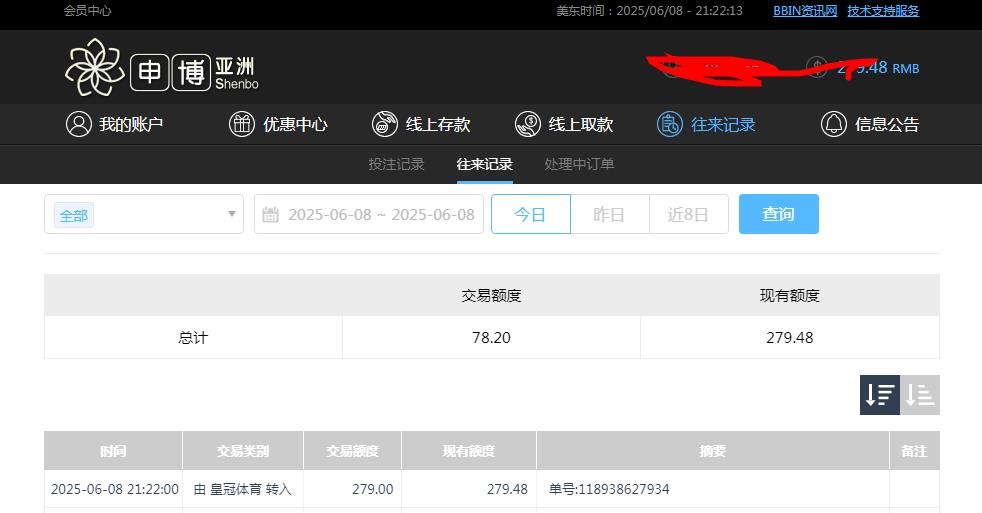Screen dimensions: 982x513
Task: Click 总计 row label
Action: [193, 338]
